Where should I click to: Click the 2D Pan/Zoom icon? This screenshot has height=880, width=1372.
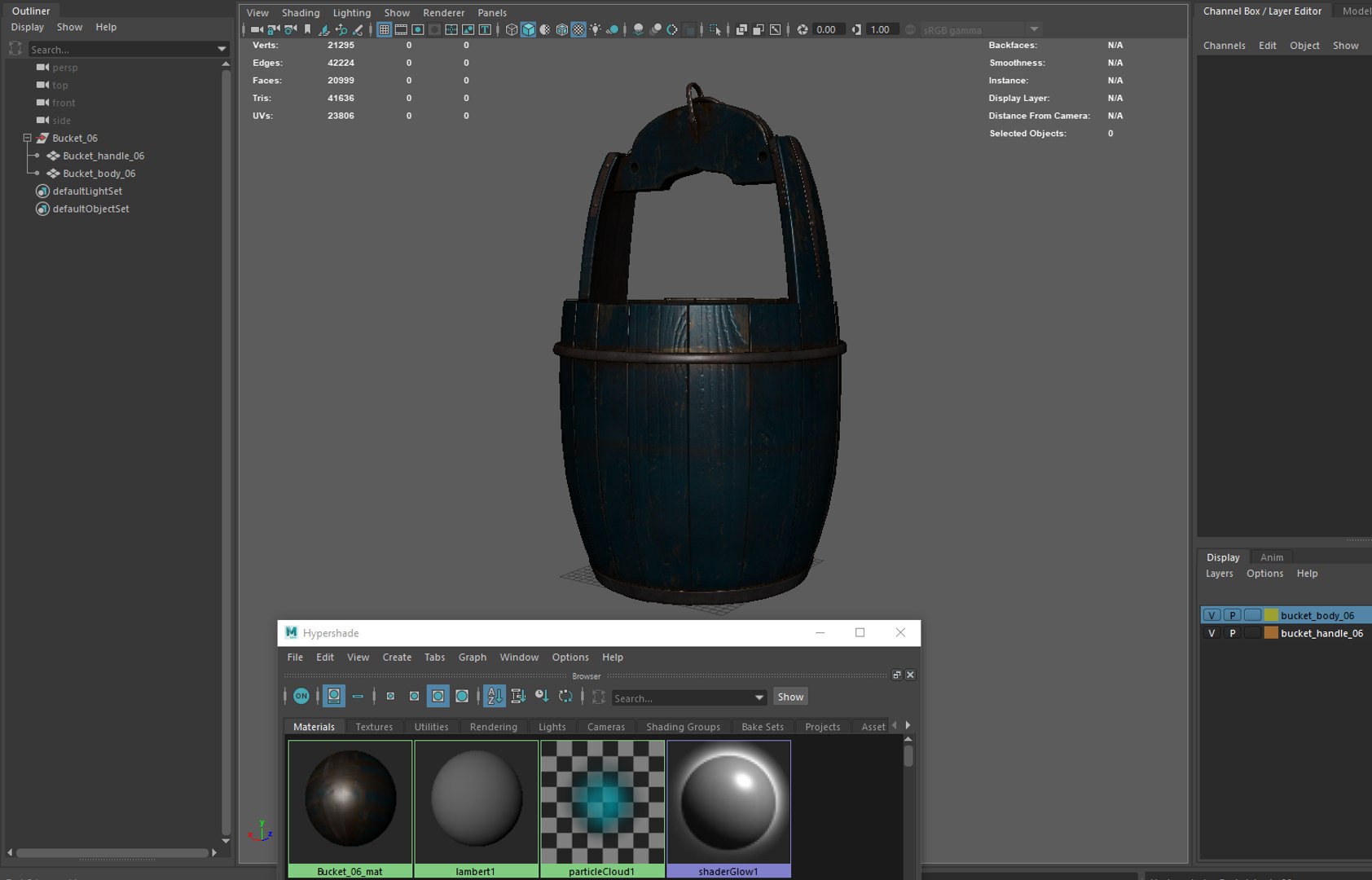341,29
